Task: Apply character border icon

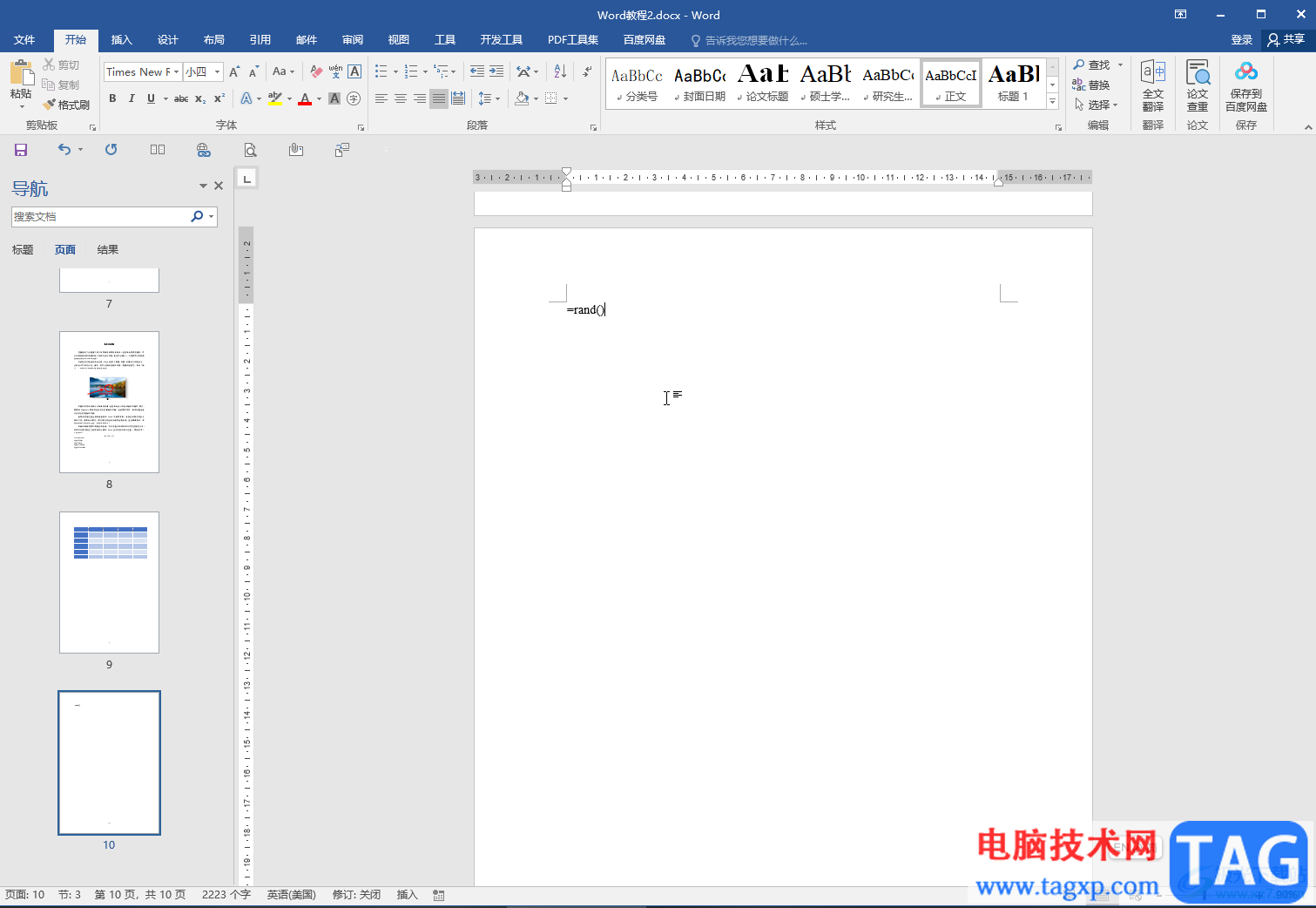Action: pyautogui.click(x=354, y=71)
